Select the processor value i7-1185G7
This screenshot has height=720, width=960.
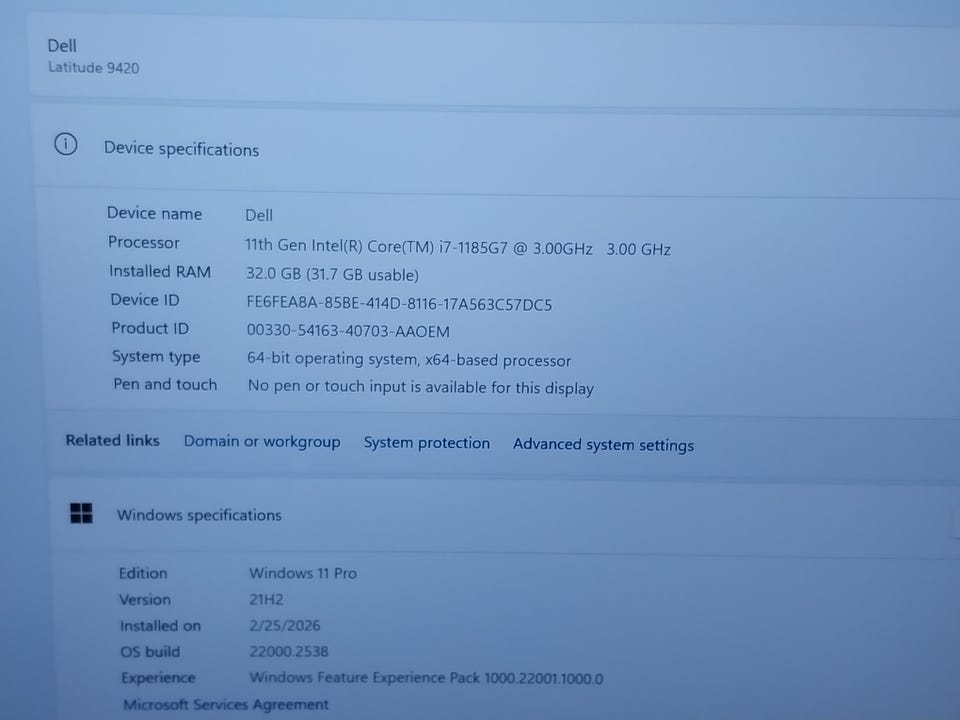pos(457,247)
